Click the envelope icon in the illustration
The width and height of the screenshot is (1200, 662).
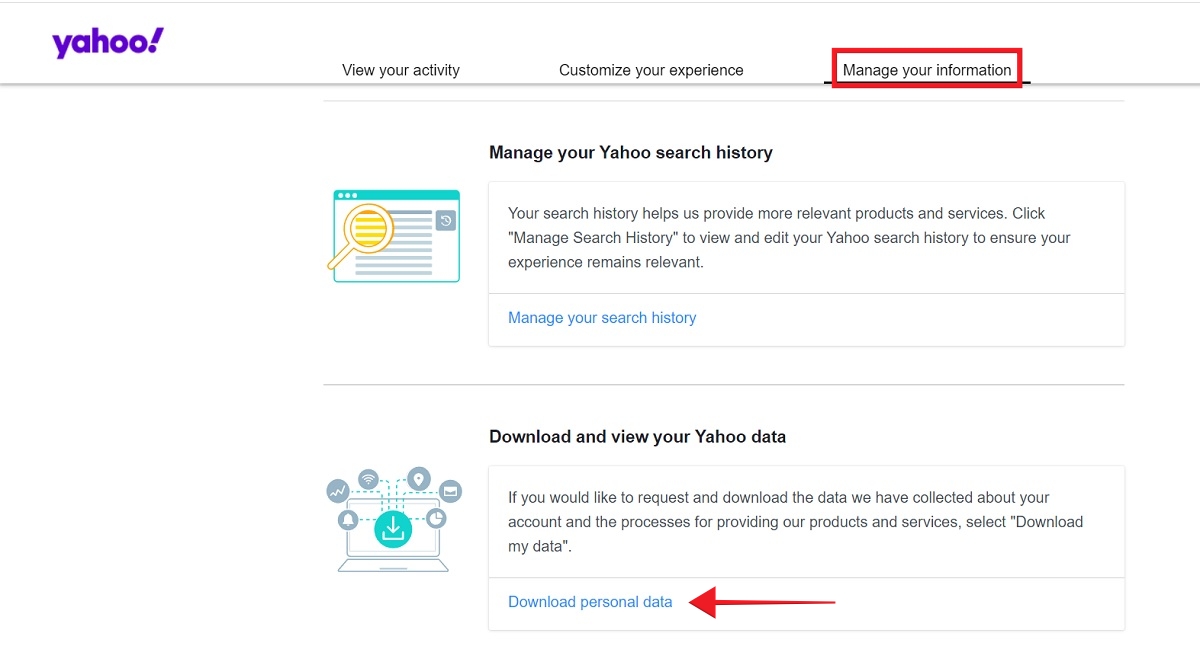(x=450, y=491)
